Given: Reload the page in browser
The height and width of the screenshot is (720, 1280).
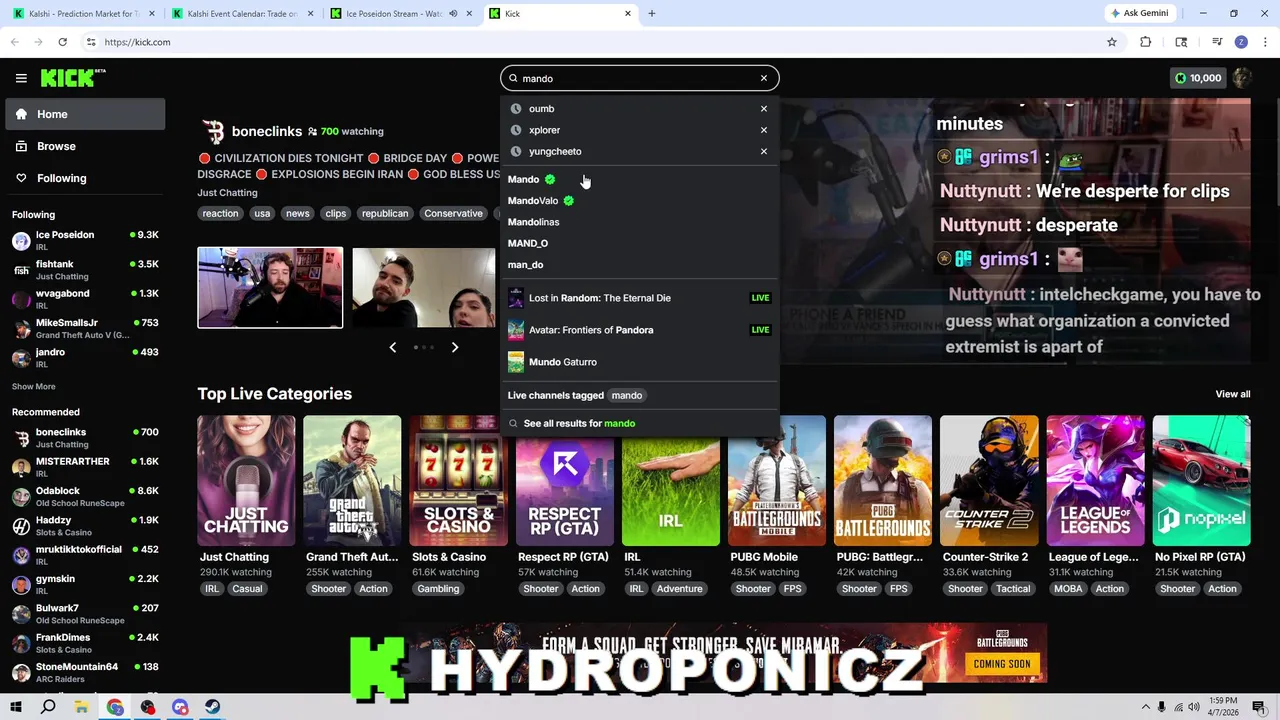Looking at the screenshot, I should coord(62,42).
